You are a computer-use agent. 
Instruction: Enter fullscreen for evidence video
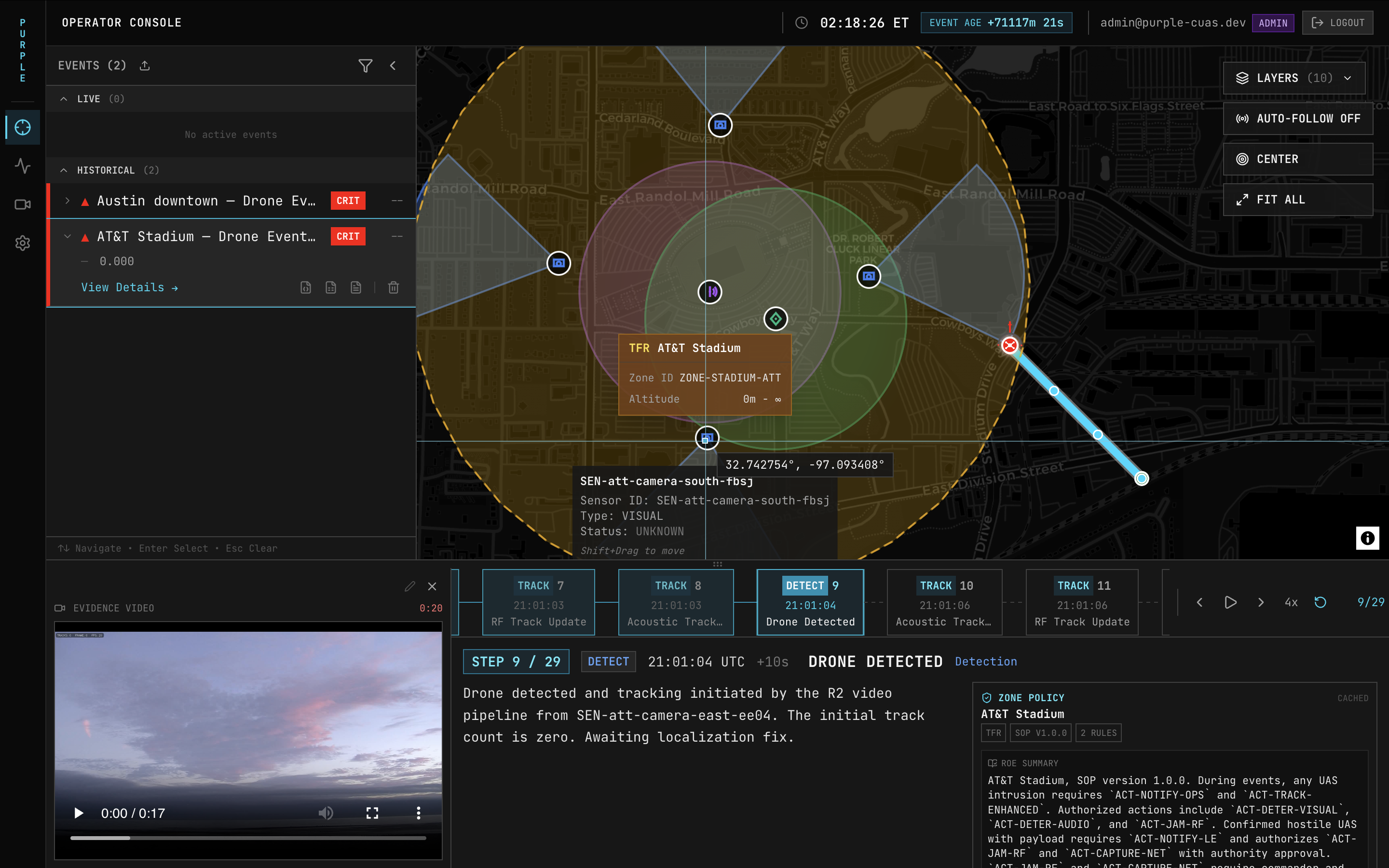(372, 813)
